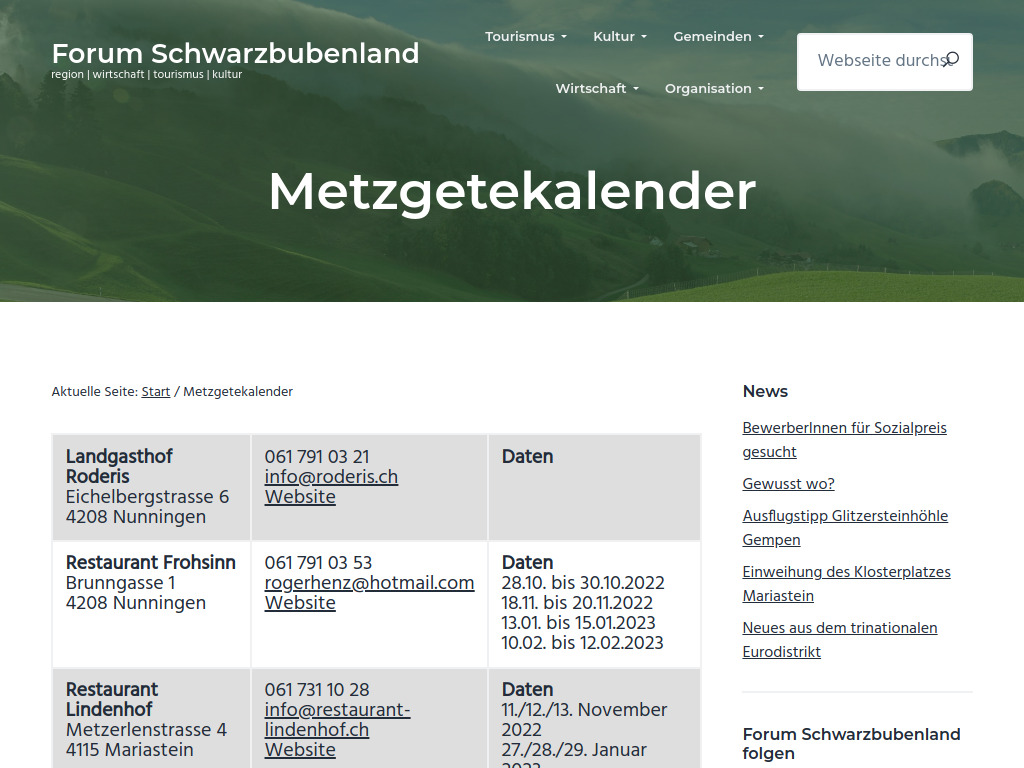Expand the Gemeinden navigation menu
The width and height of the screenshot is (1024, 768).
click(x=717, y=36)
